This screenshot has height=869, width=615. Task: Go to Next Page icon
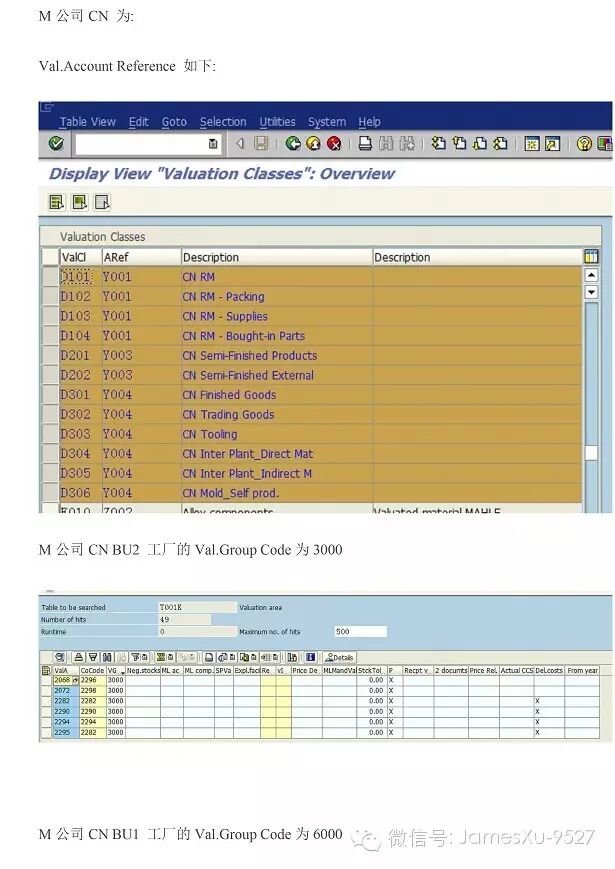pyautogui.click(x=480, y=144)
